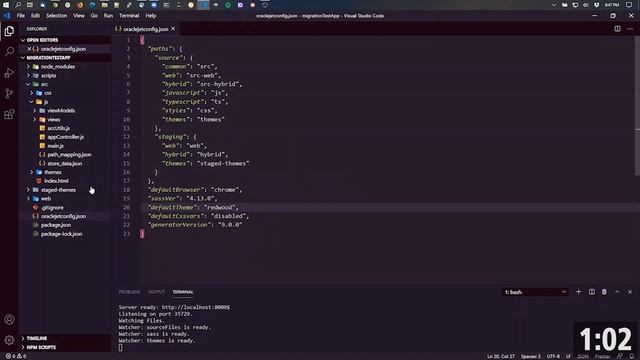The width and height of the screenshot is (640, 360).
Task: Click Windows Start button
Action: click(x=6, y=5)
